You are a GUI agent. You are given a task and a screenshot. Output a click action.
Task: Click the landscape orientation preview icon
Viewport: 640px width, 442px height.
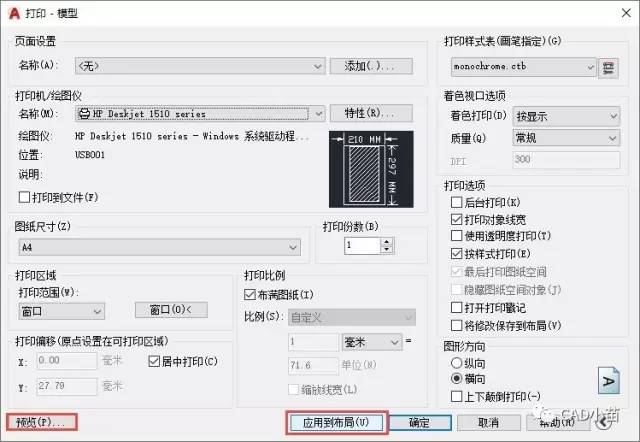click(x=609, y=381)
